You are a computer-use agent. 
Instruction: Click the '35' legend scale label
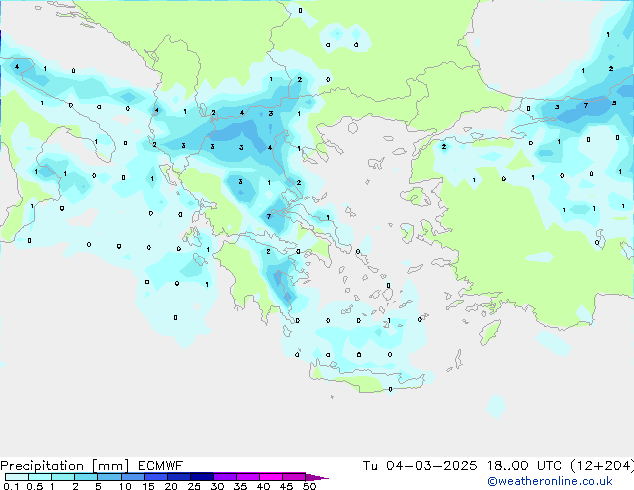(x=240, y=486)
